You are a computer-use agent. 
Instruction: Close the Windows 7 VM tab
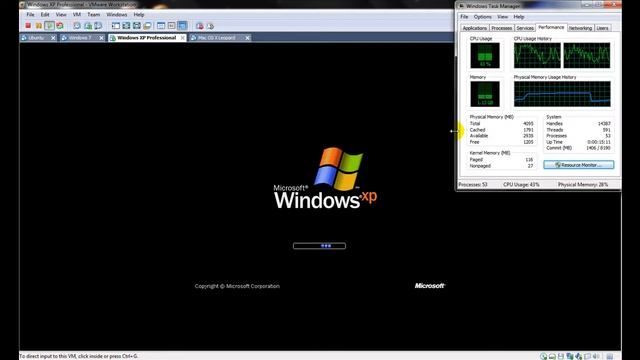click(x=102, y=38)
